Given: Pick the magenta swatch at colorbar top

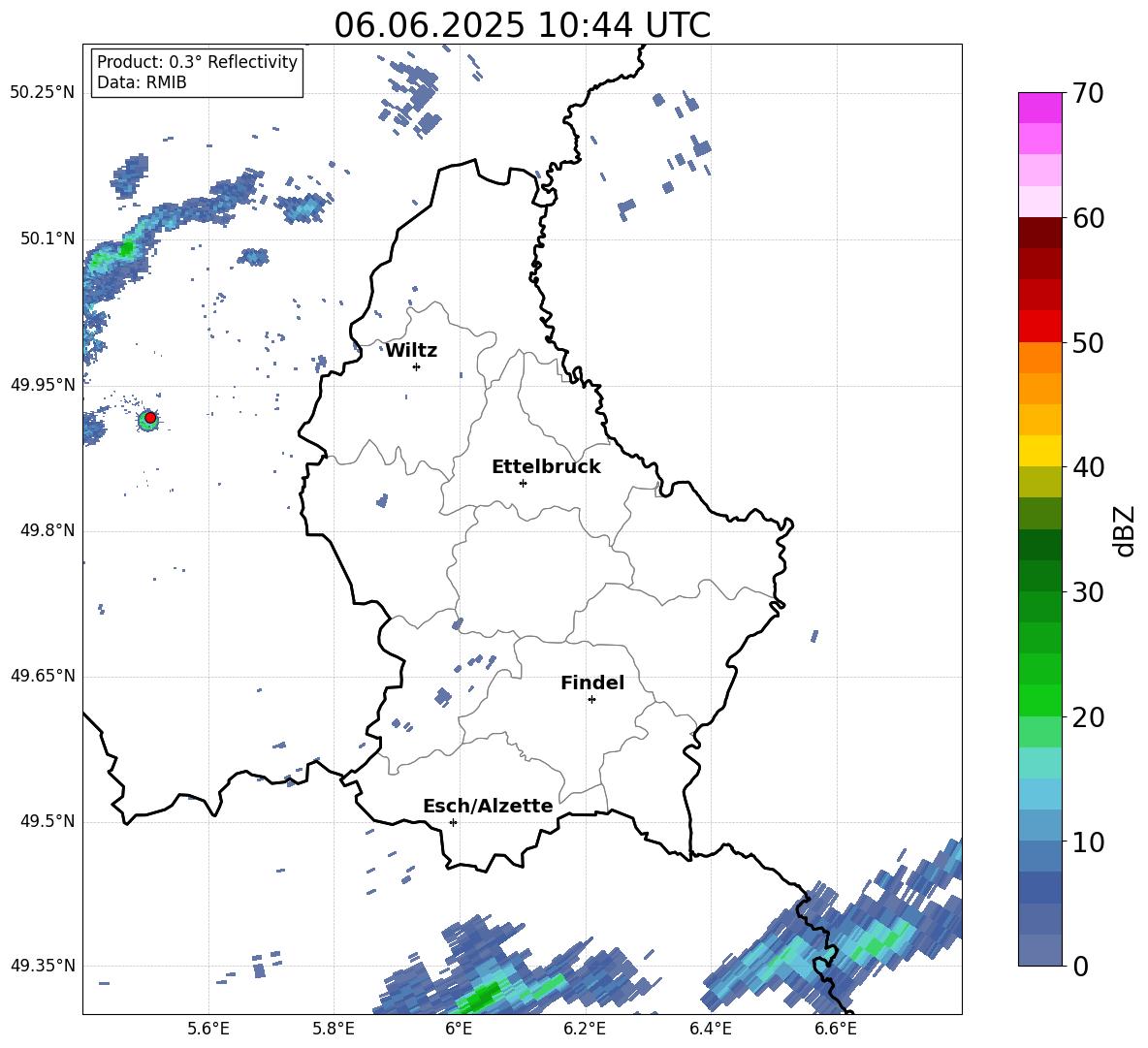Looking at the screenshot, I should 1039,108.
